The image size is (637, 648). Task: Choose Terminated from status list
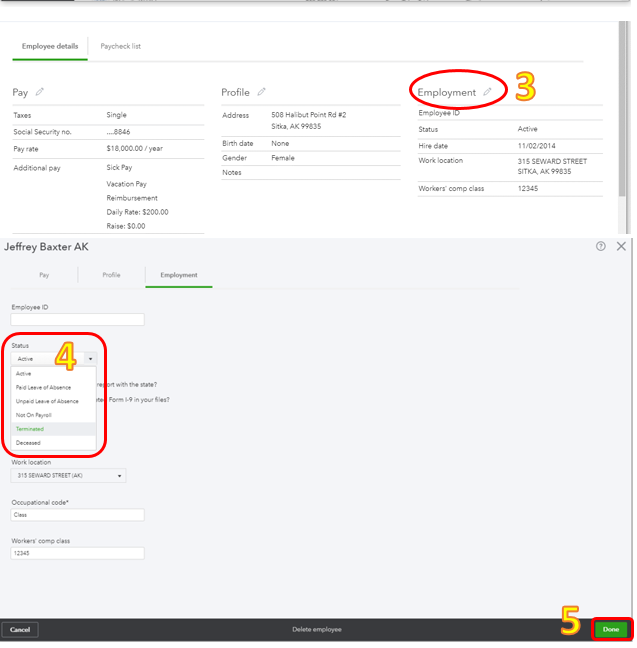30,429
